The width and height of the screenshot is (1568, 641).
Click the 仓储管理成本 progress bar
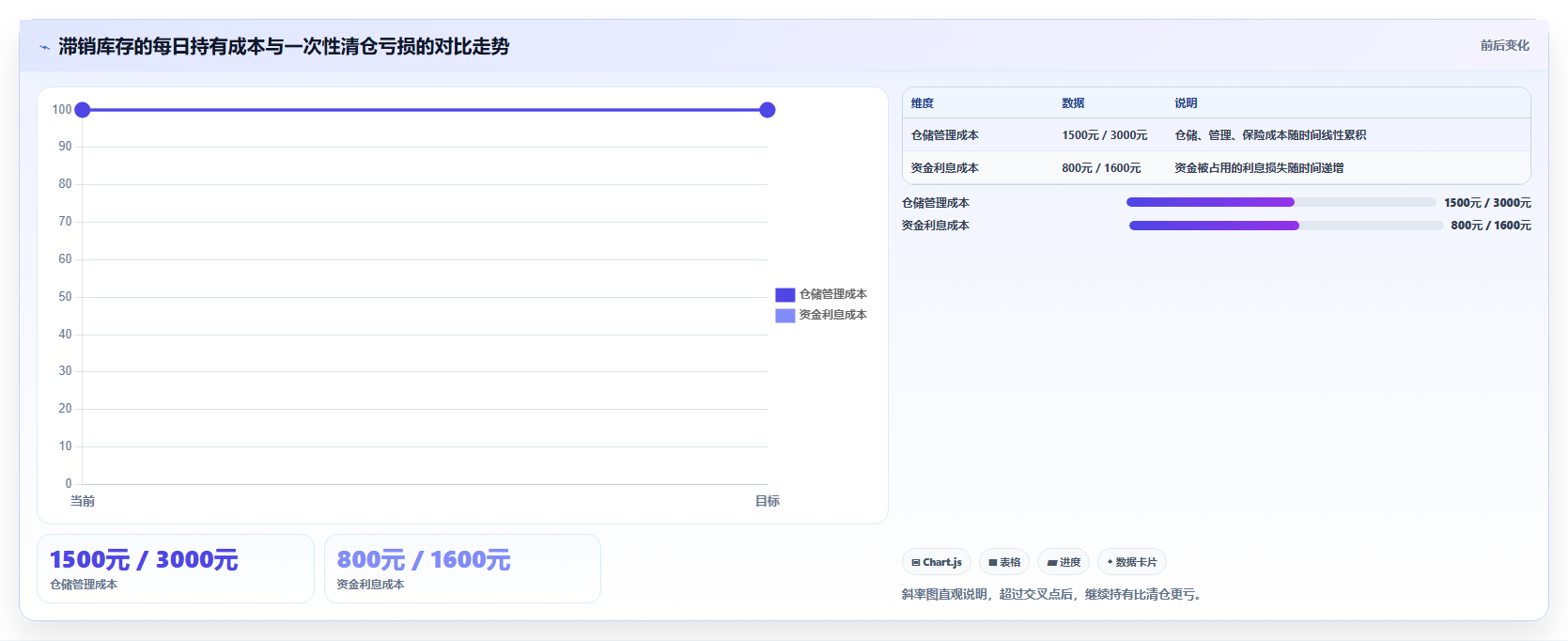(x=1281, y=202)
